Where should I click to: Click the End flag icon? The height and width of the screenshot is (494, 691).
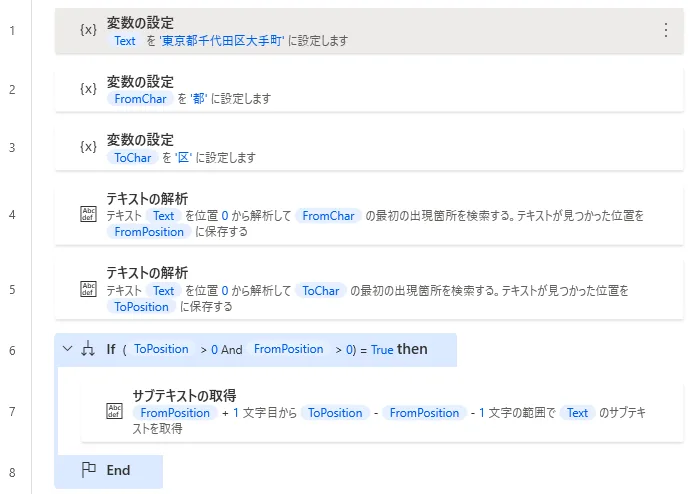click(x=88, y=470)
